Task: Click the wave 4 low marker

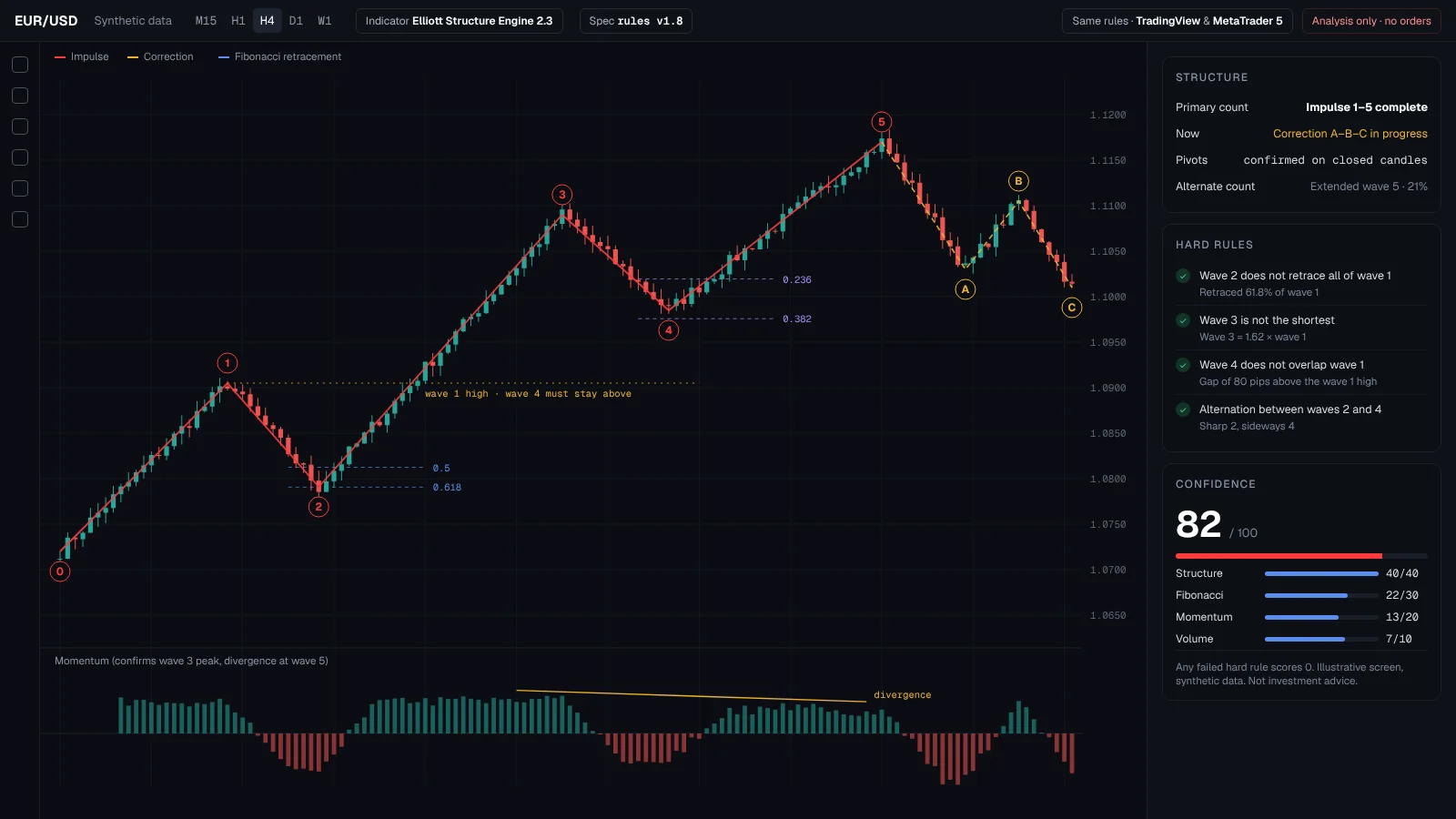Action: (x=669, y=330)
